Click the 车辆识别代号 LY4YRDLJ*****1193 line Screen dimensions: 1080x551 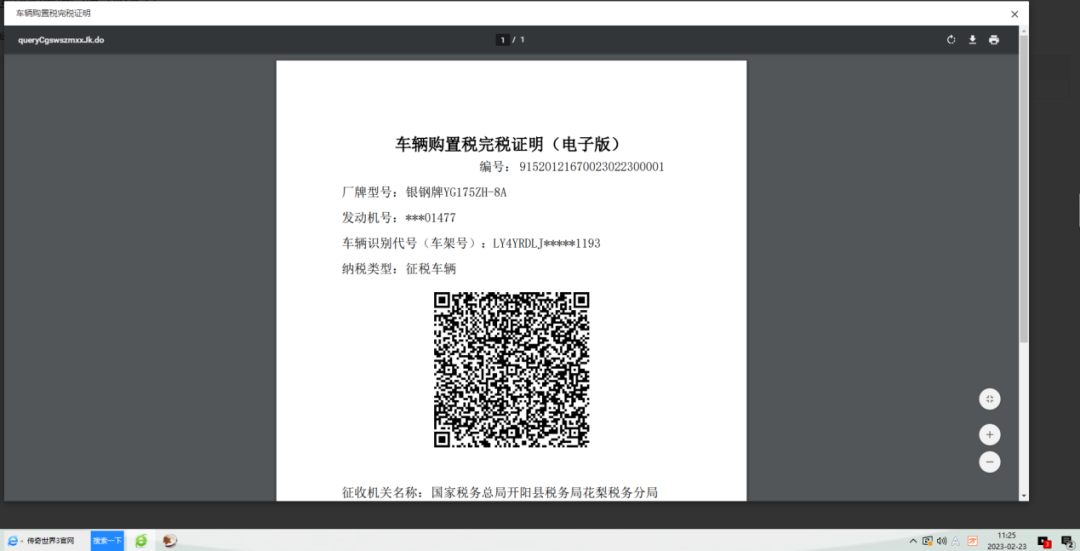pyautogui.click(x=471, y=243)
